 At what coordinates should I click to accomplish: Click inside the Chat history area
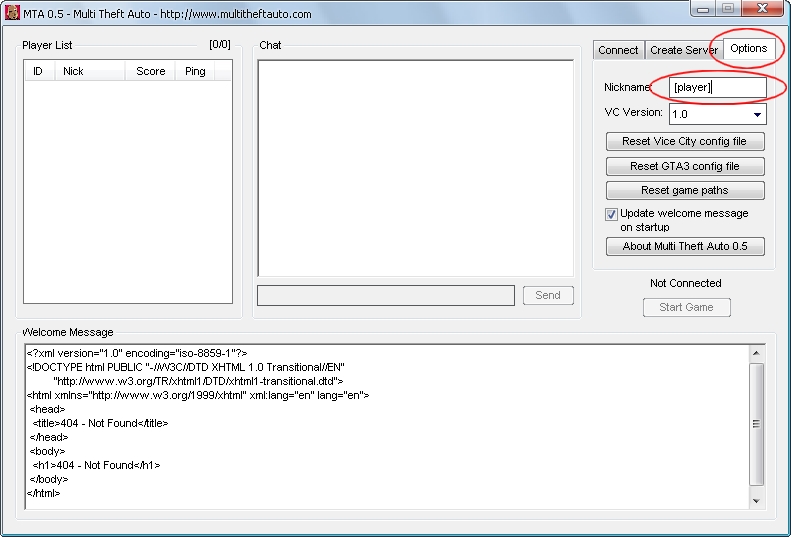(415, 168)
